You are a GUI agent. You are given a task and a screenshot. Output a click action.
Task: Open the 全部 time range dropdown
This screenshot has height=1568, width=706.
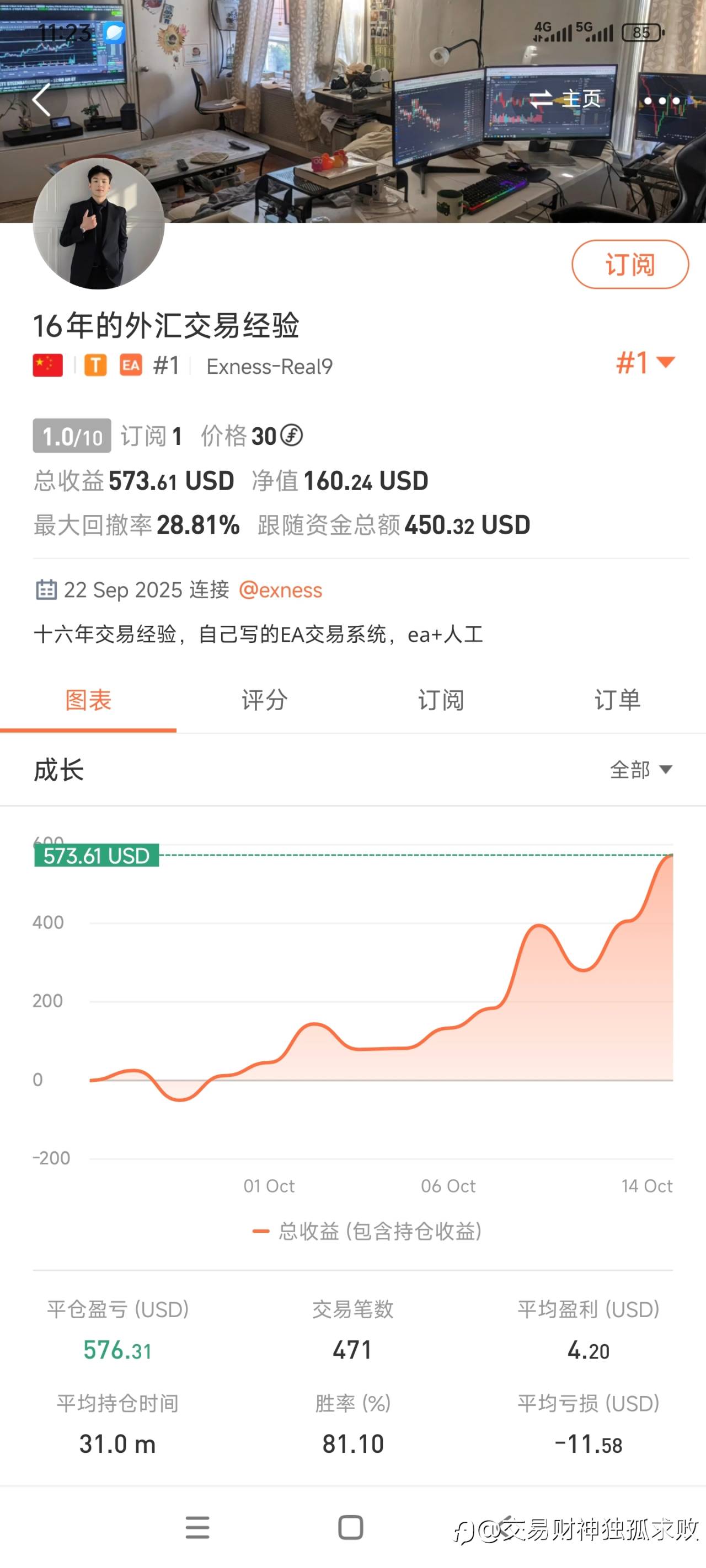tap(640, 770)
